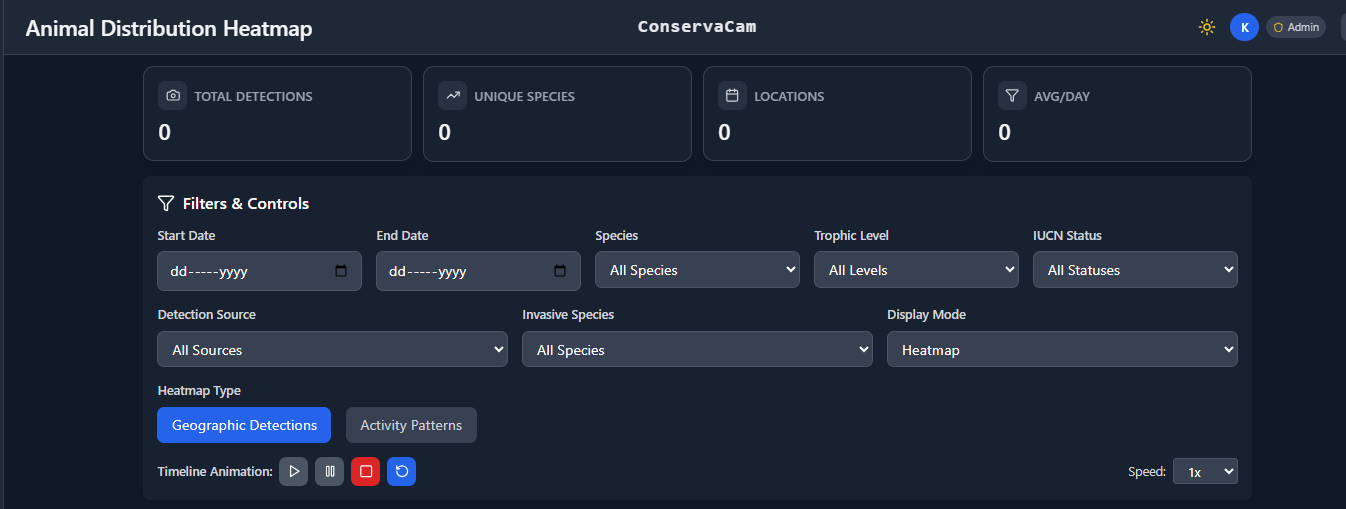Open the Start Date calendar picker
The image size is (1346, 509).
(x=341, y=271)
